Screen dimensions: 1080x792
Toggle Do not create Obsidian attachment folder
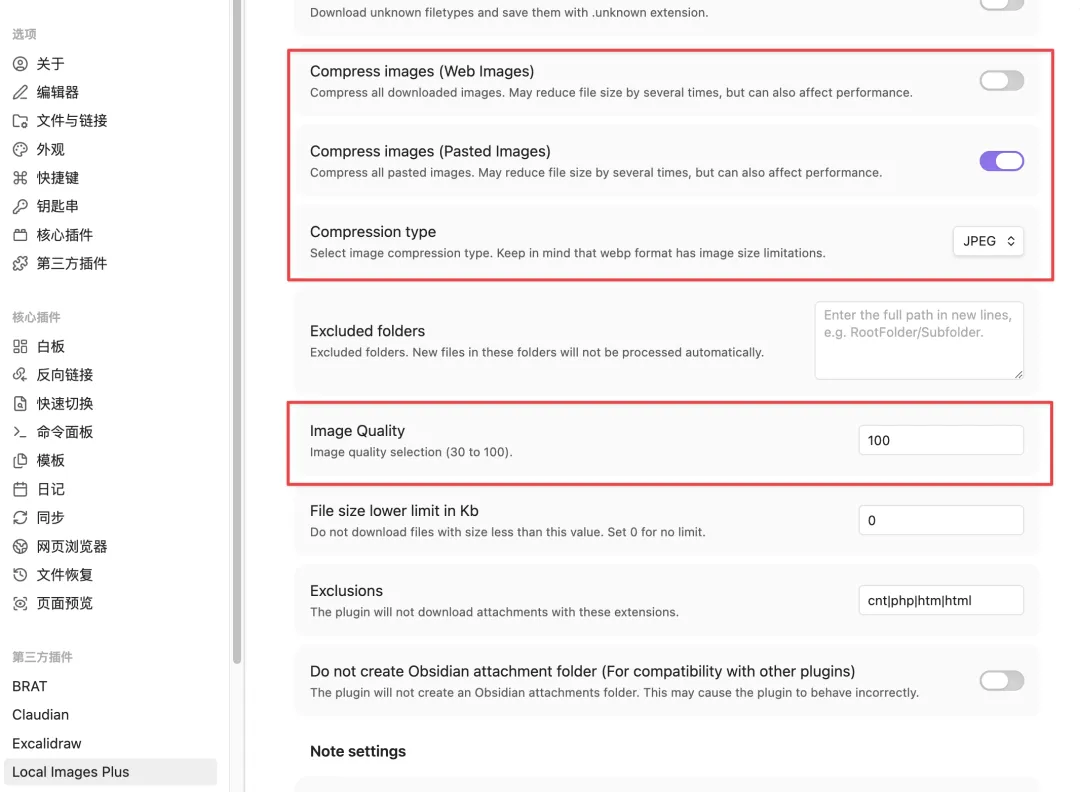tap(1001, 680)
